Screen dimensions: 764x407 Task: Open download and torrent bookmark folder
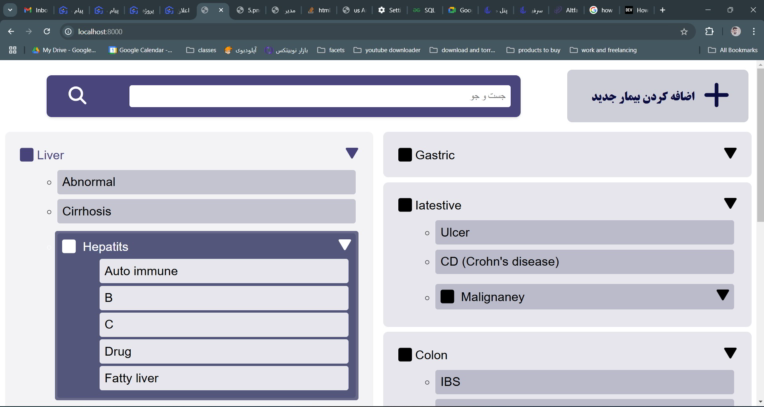click(x=462, y=50)
